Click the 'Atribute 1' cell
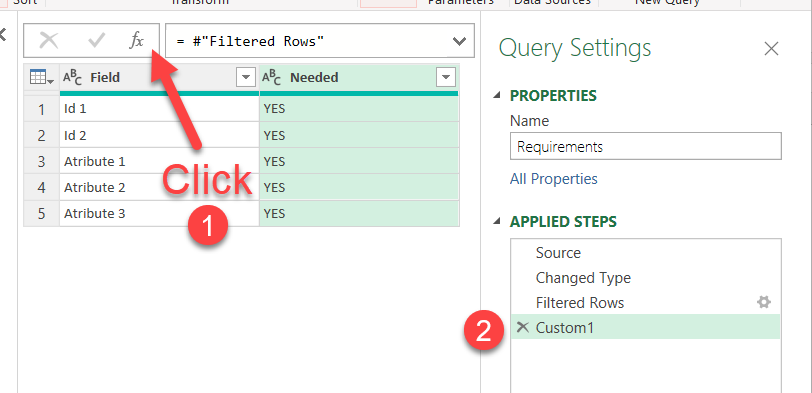This screenshot has width=812, height=393. (x=159, y=161)
